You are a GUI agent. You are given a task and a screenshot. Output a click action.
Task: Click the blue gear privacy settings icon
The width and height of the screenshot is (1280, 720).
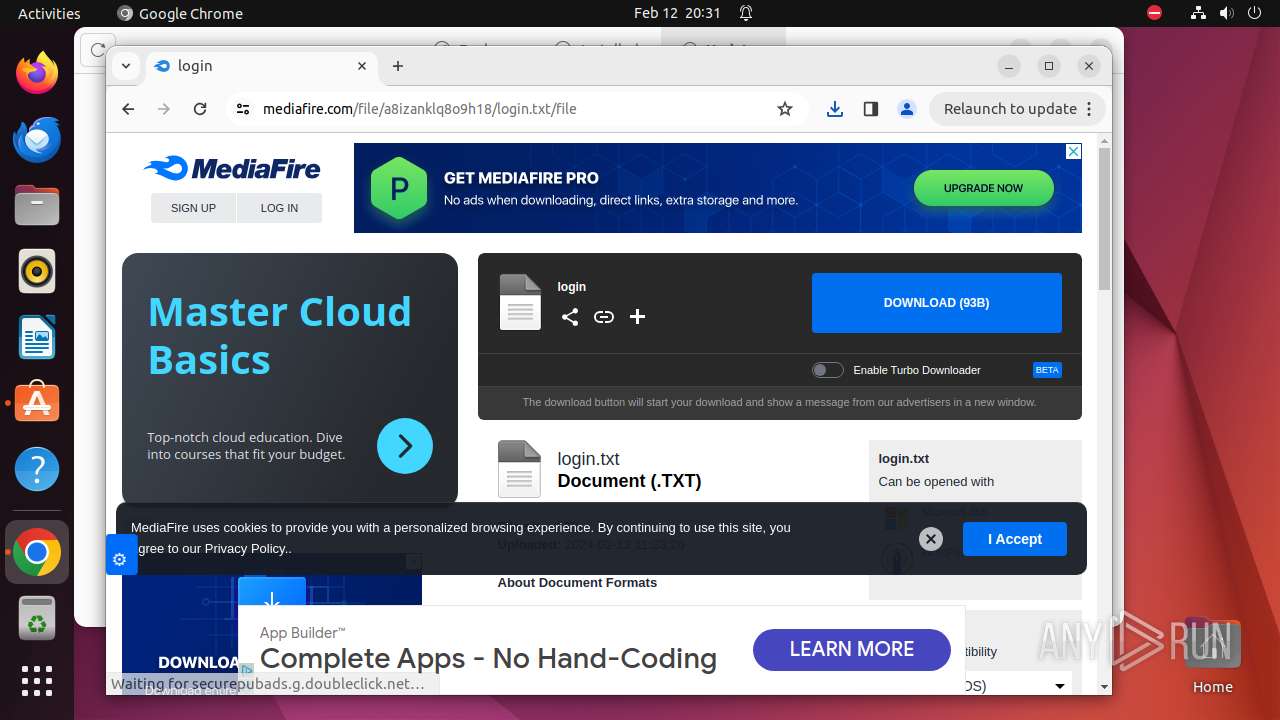coord(120,559)
